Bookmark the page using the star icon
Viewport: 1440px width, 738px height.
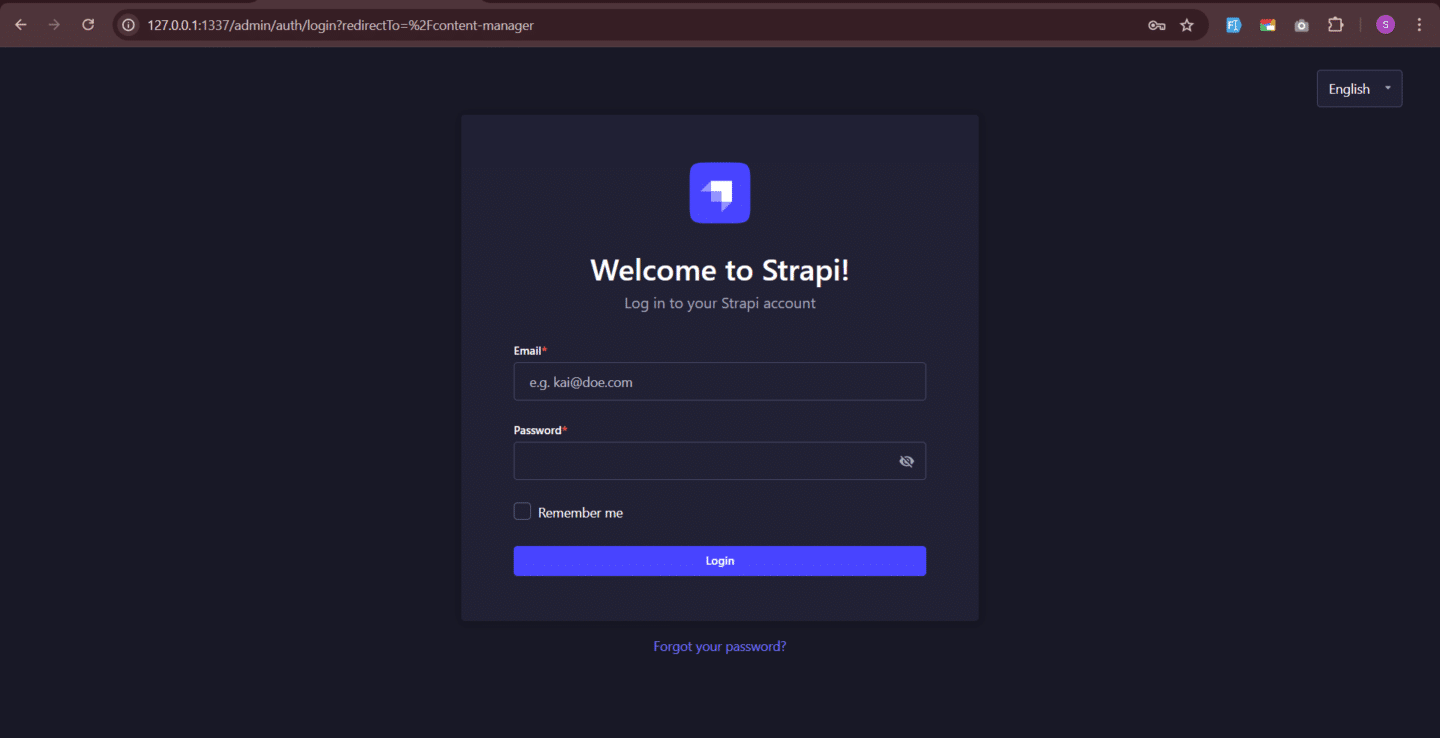(x=1188, y=25)
